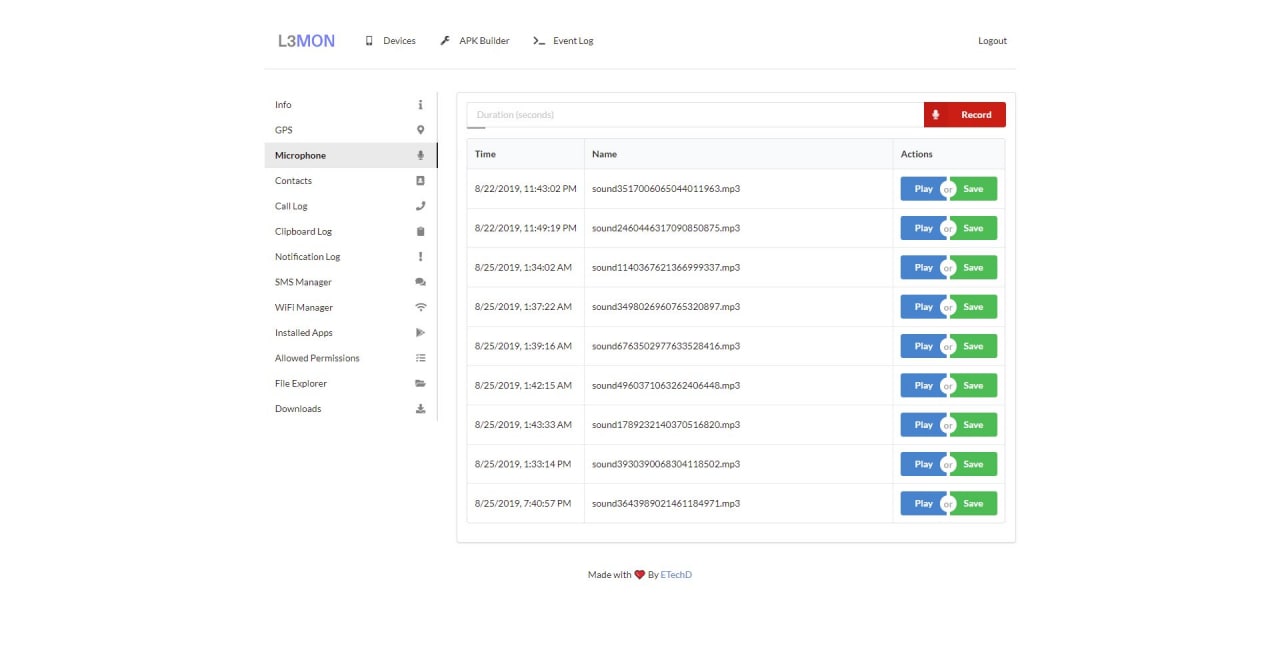Screen dimensions: 1280x646
Task: Focus the Duration (seconds) input field
Action: [x=695, y=115]
